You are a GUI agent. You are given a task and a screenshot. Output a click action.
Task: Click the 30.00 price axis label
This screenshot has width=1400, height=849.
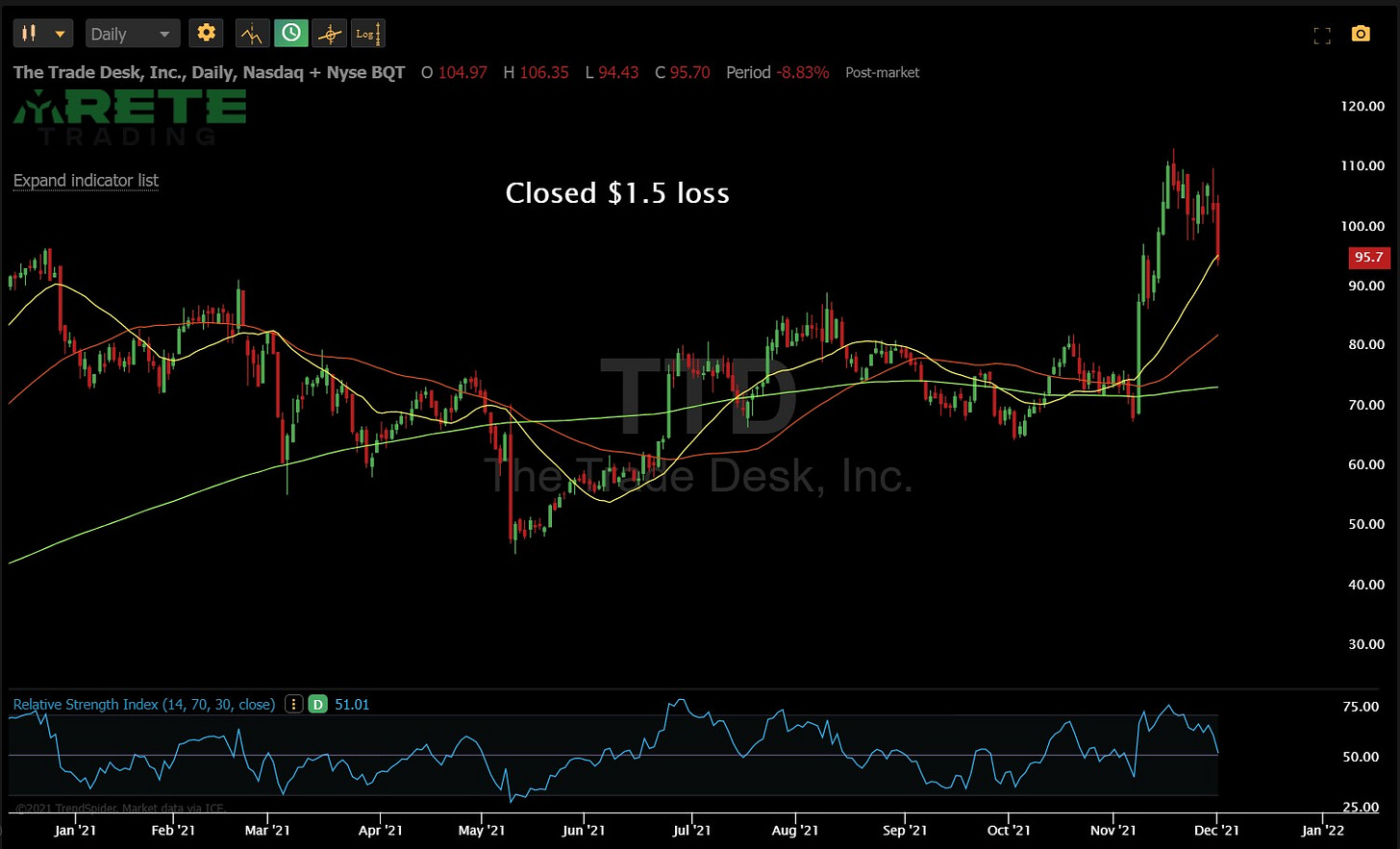(1366, 644)
